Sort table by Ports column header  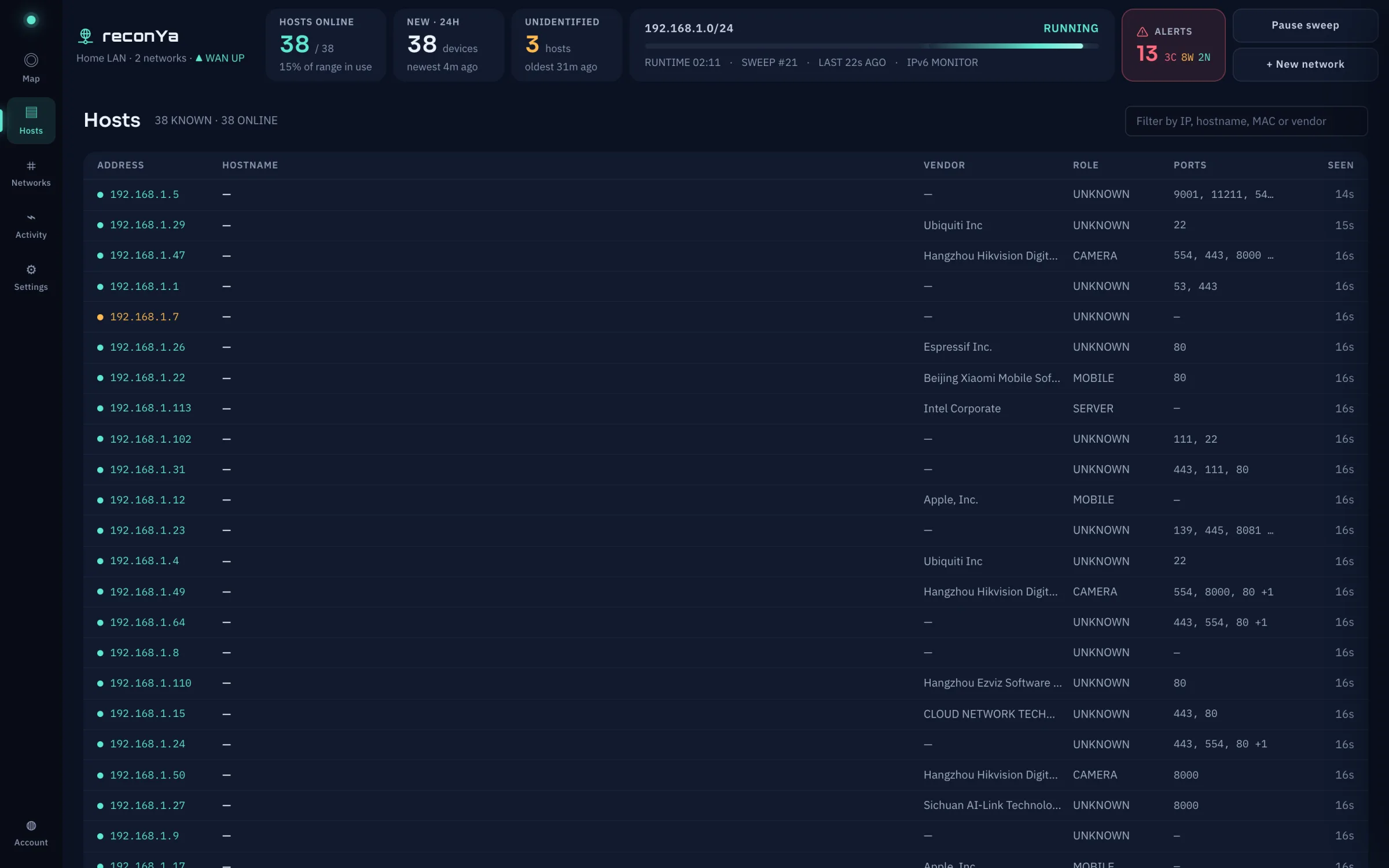coord(1190,165)
